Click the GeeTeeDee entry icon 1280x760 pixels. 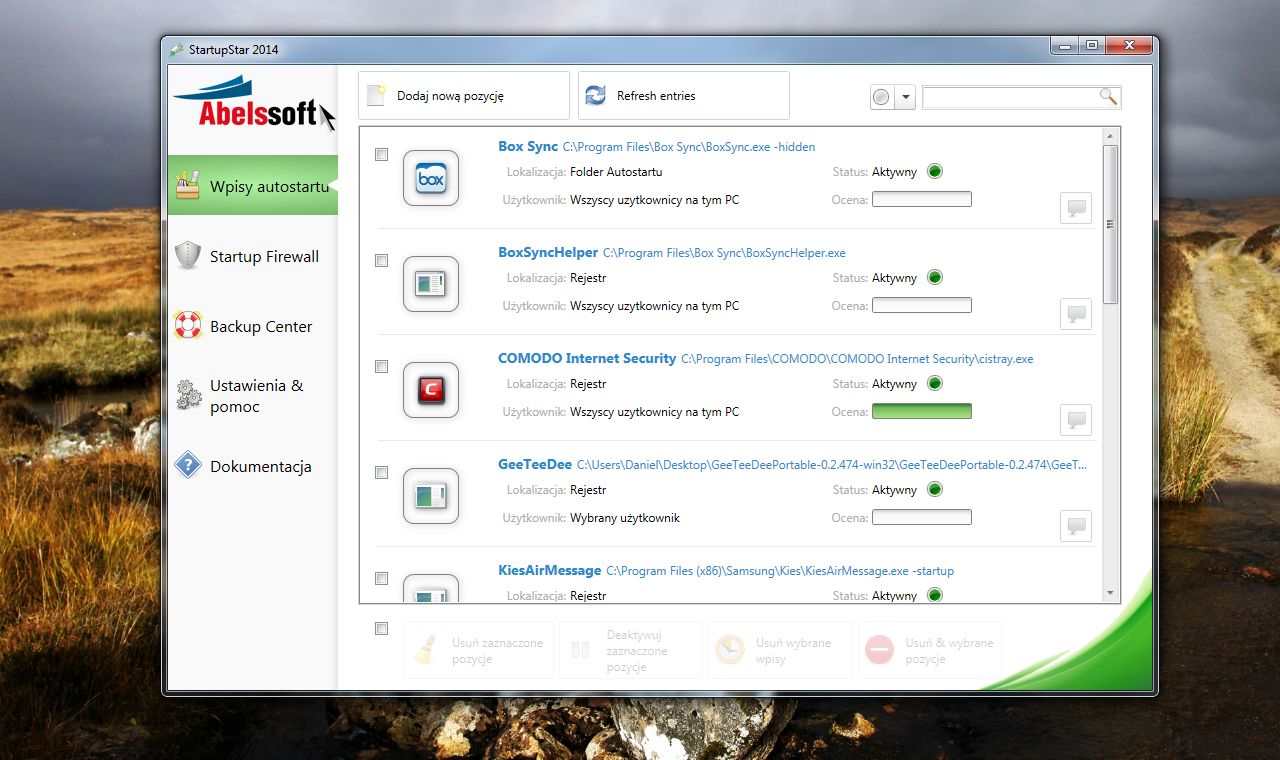pyautogui.click(x=431, y=496)
